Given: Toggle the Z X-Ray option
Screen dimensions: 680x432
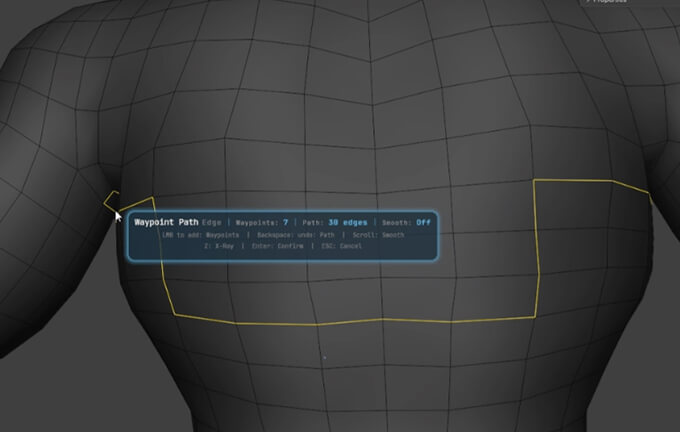Looking at the screenshot, I should pos(220,245).
